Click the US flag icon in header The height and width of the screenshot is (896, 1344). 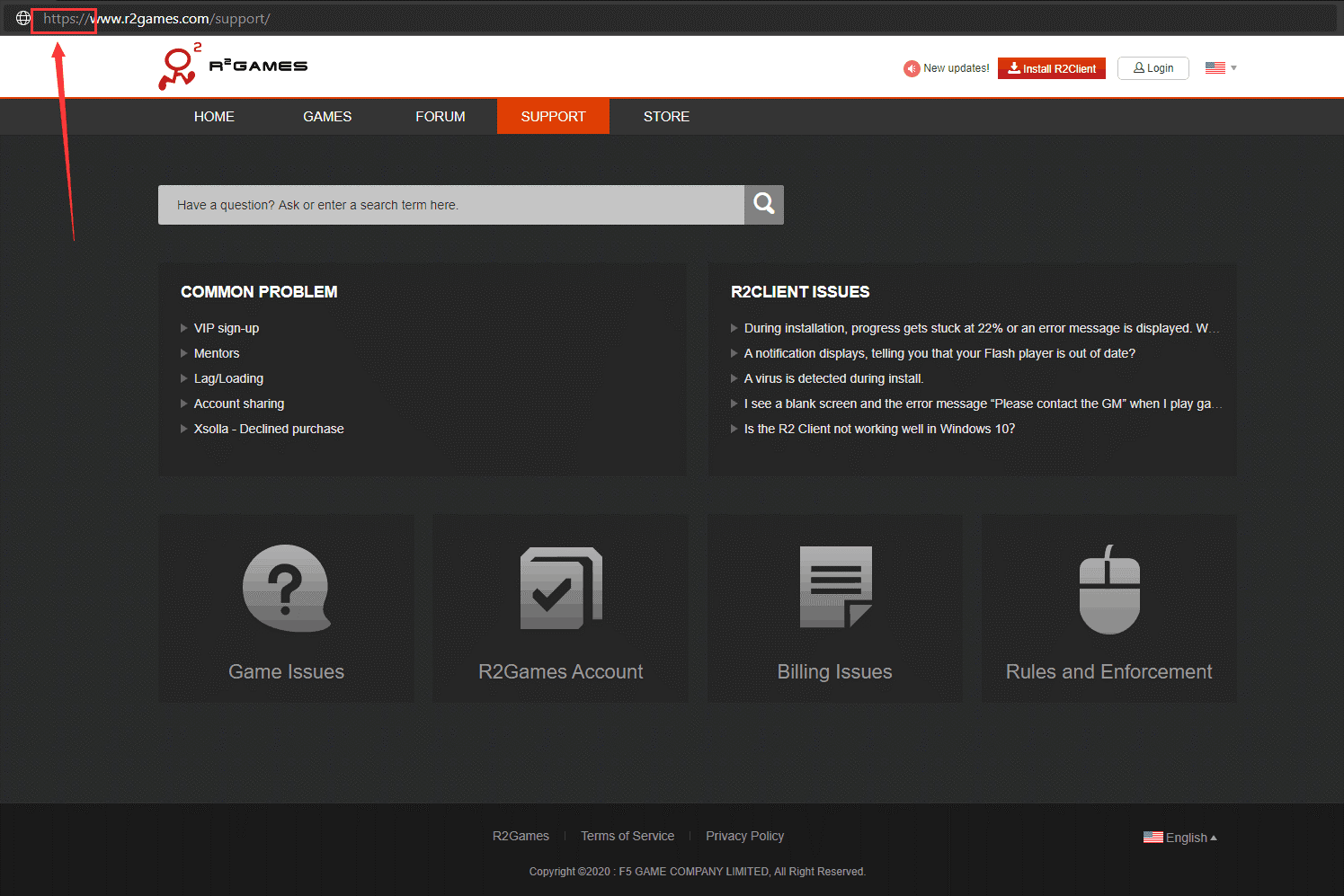pos(1215,68)
